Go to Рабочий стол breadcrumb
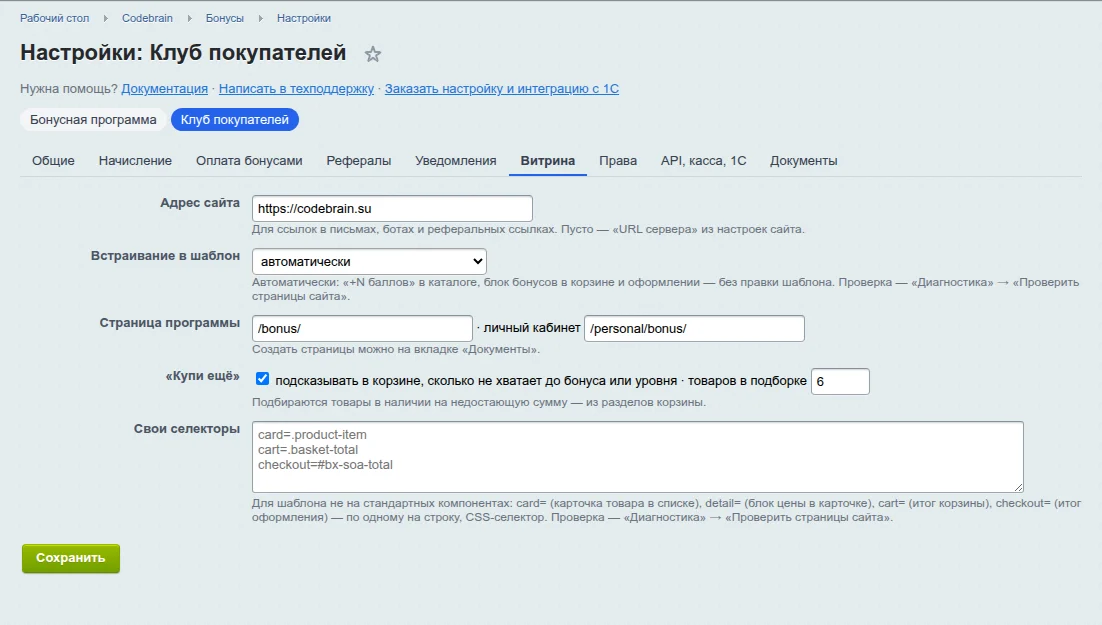 (x=55, y=18)
